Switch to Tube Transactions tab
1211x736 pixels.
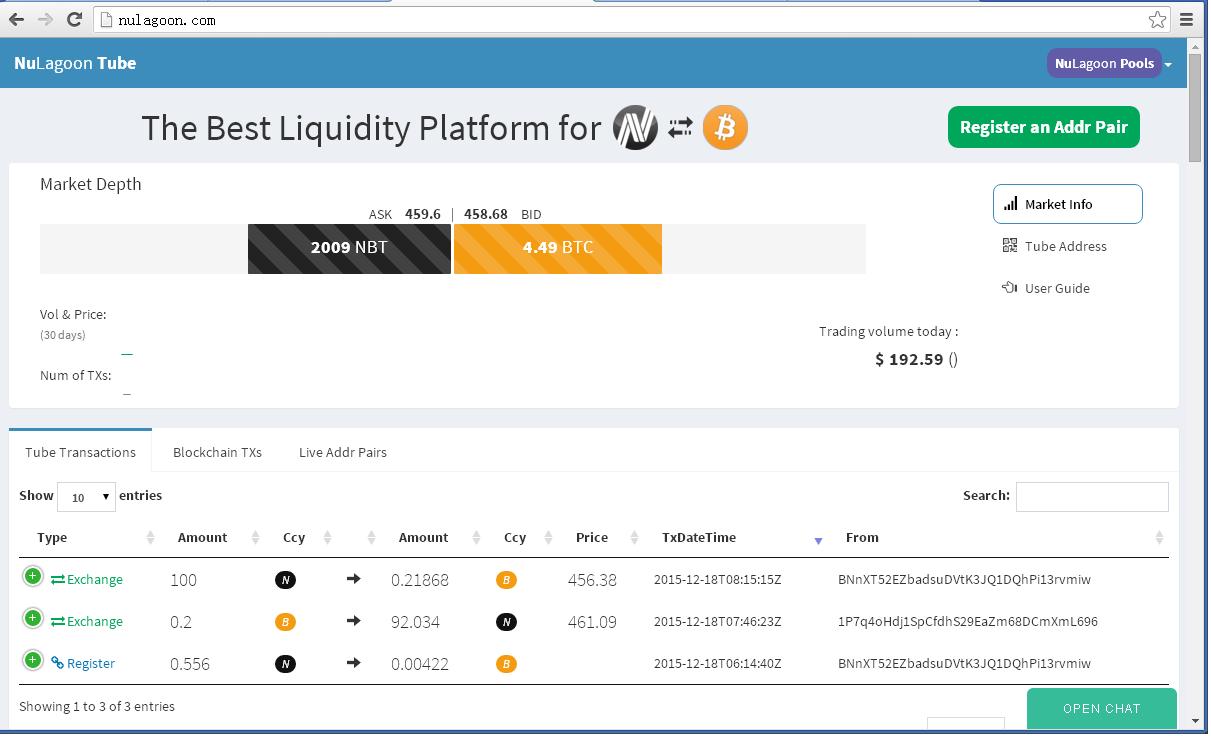80,452
